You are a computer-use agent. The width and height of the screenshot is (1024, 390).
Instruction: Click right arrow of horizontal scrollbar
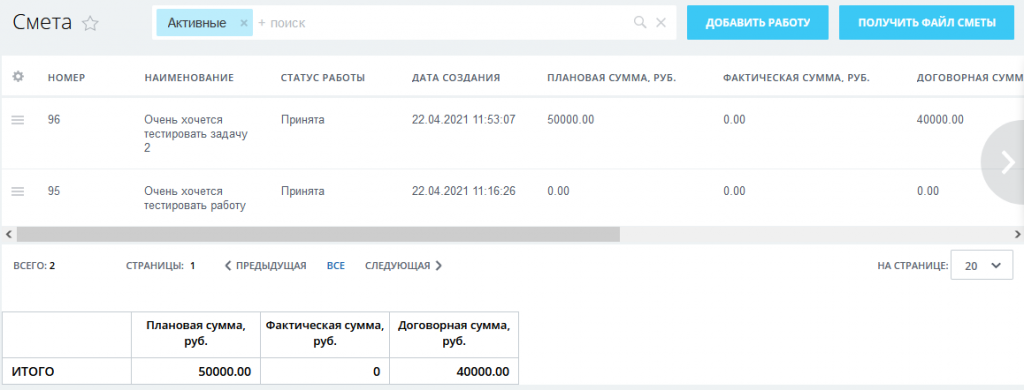(x=1017, y=234)
